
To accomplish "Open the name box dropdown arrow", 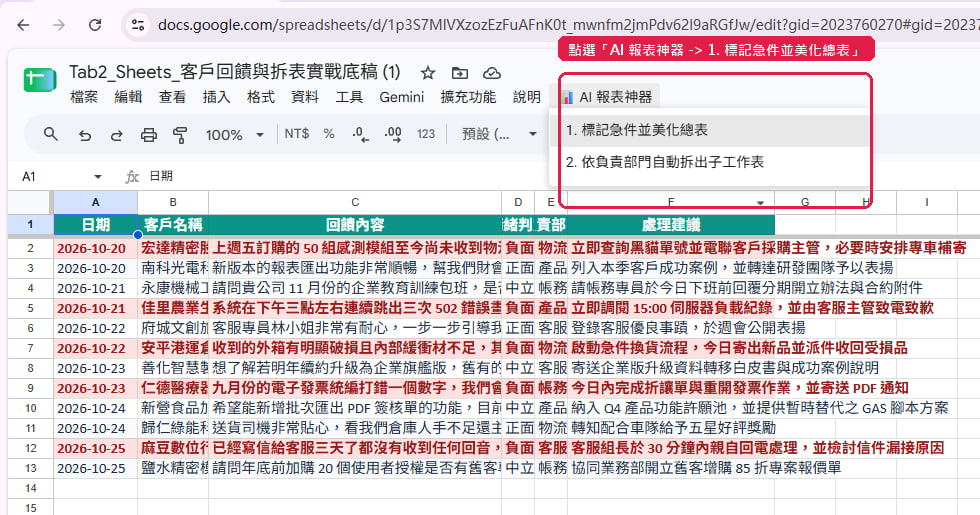I will pyautogui.click(x=98, y=177).
